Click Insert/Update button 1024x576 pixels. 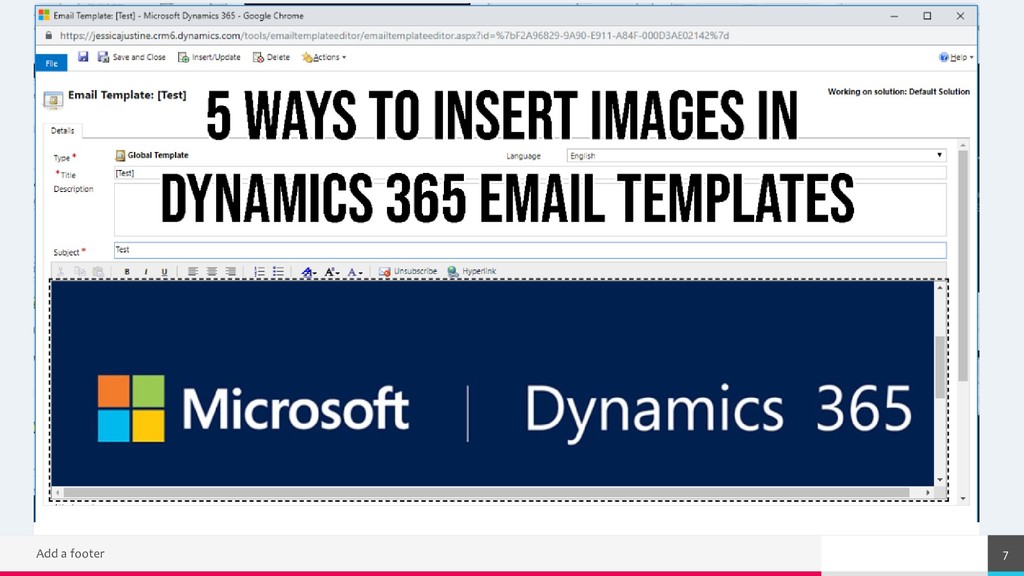(x=209, y=57)
